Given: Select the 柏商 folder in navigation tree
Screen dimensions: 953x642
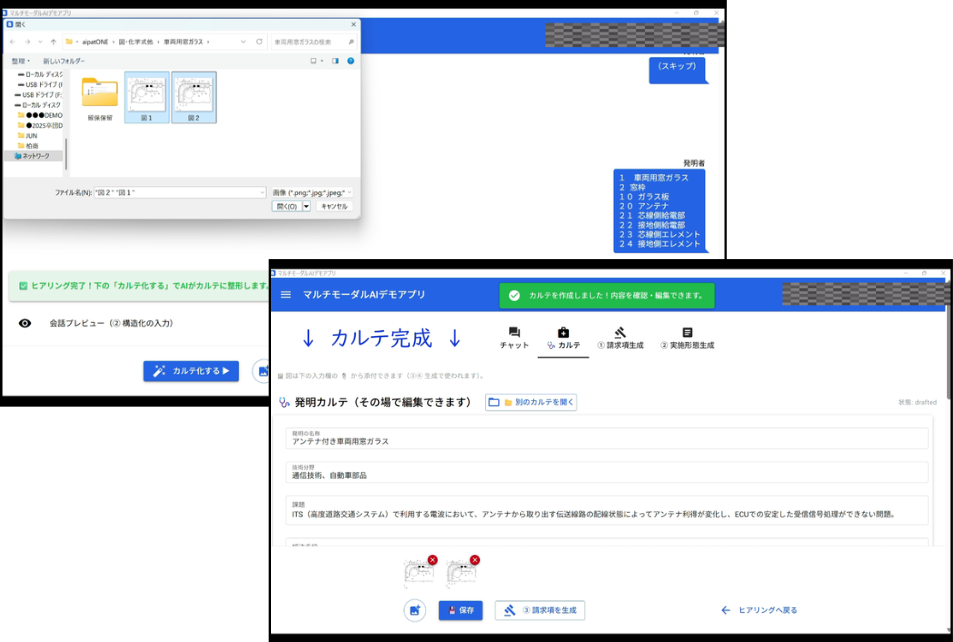Looking at the screenshot, I should pyautogui.click(x=30, y=146).
